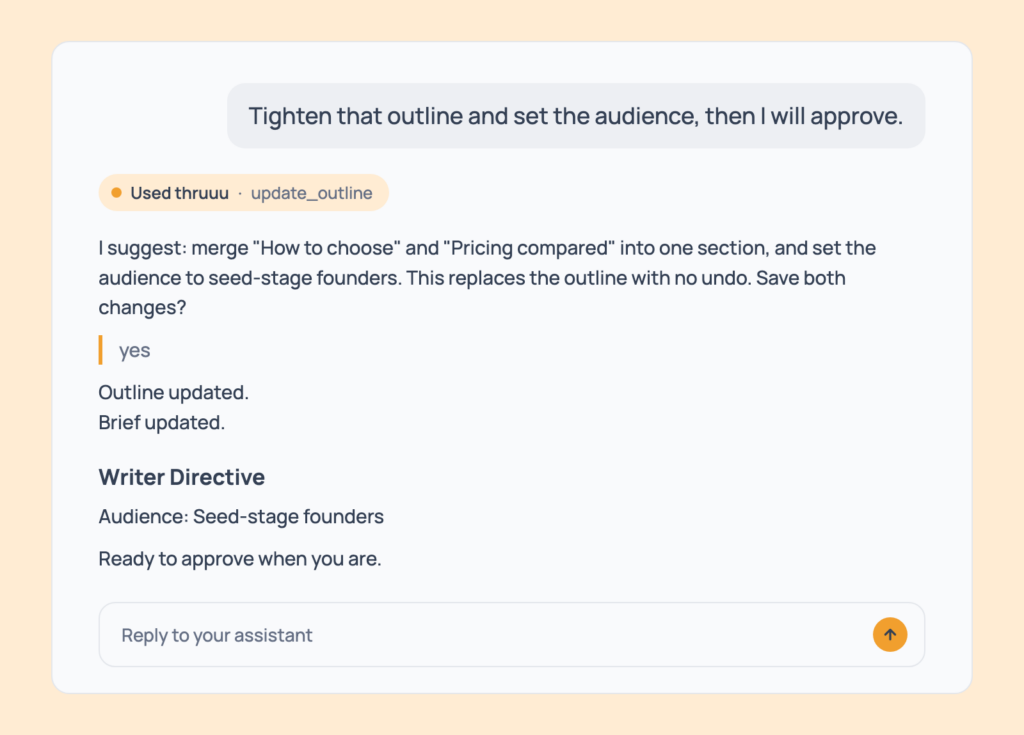Click the Reply to your assistant field
1024x735 pixels.
pos(511,634)
